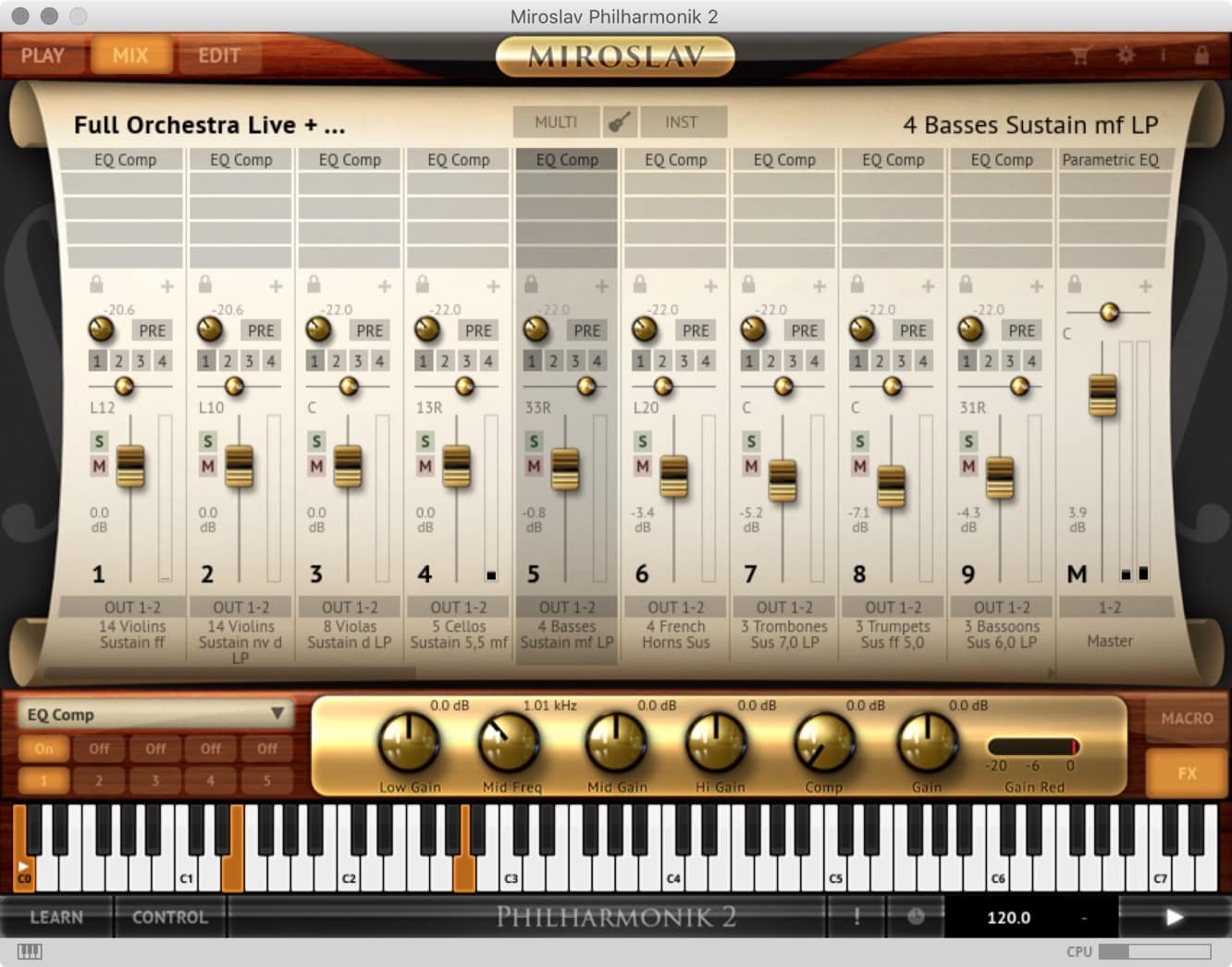Click the Comp knob
1232x967 pixels.
[823, 743]
